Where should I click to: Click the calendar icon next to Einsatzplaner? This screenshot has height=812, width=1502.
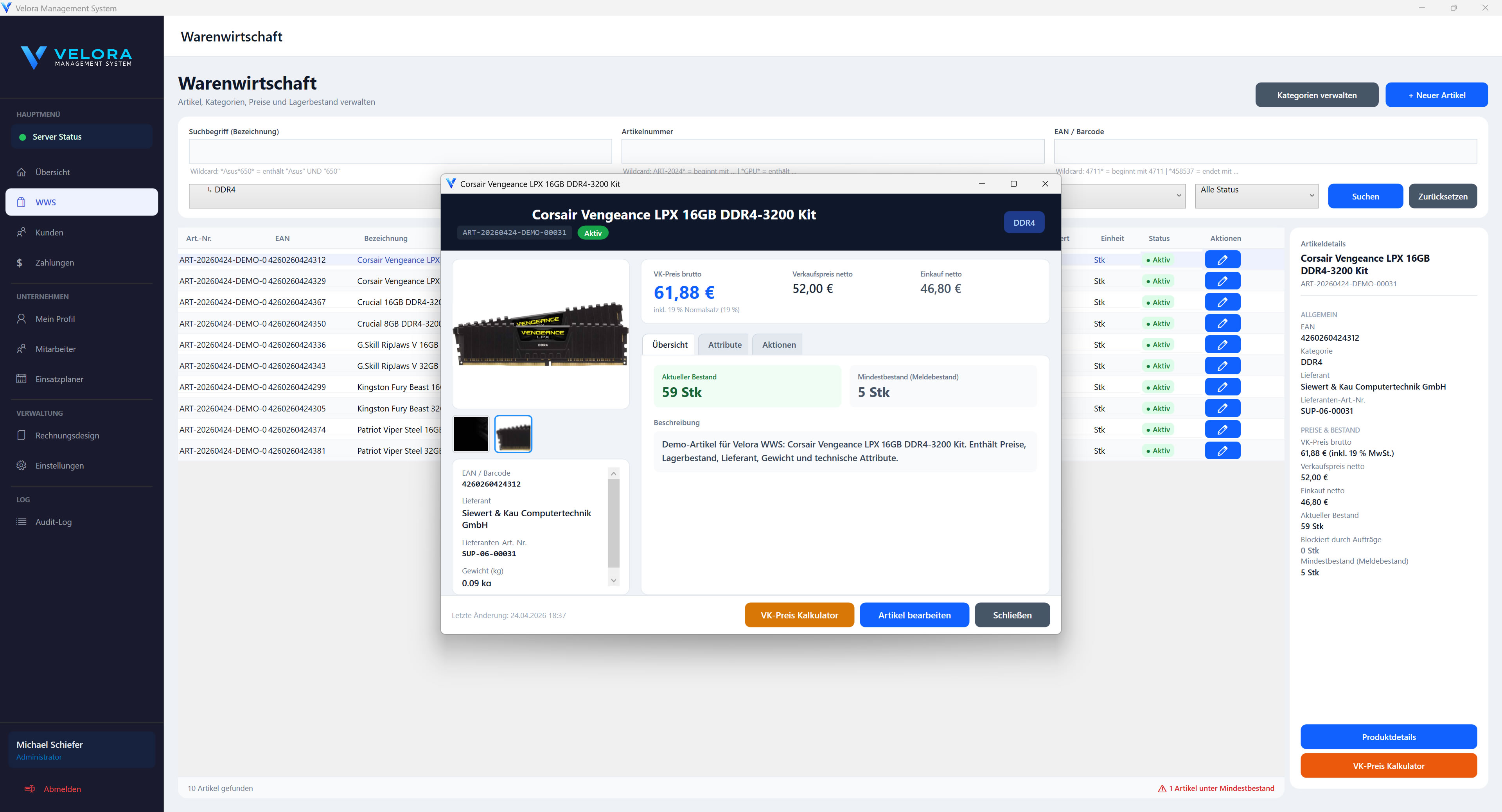click(22, 379)
